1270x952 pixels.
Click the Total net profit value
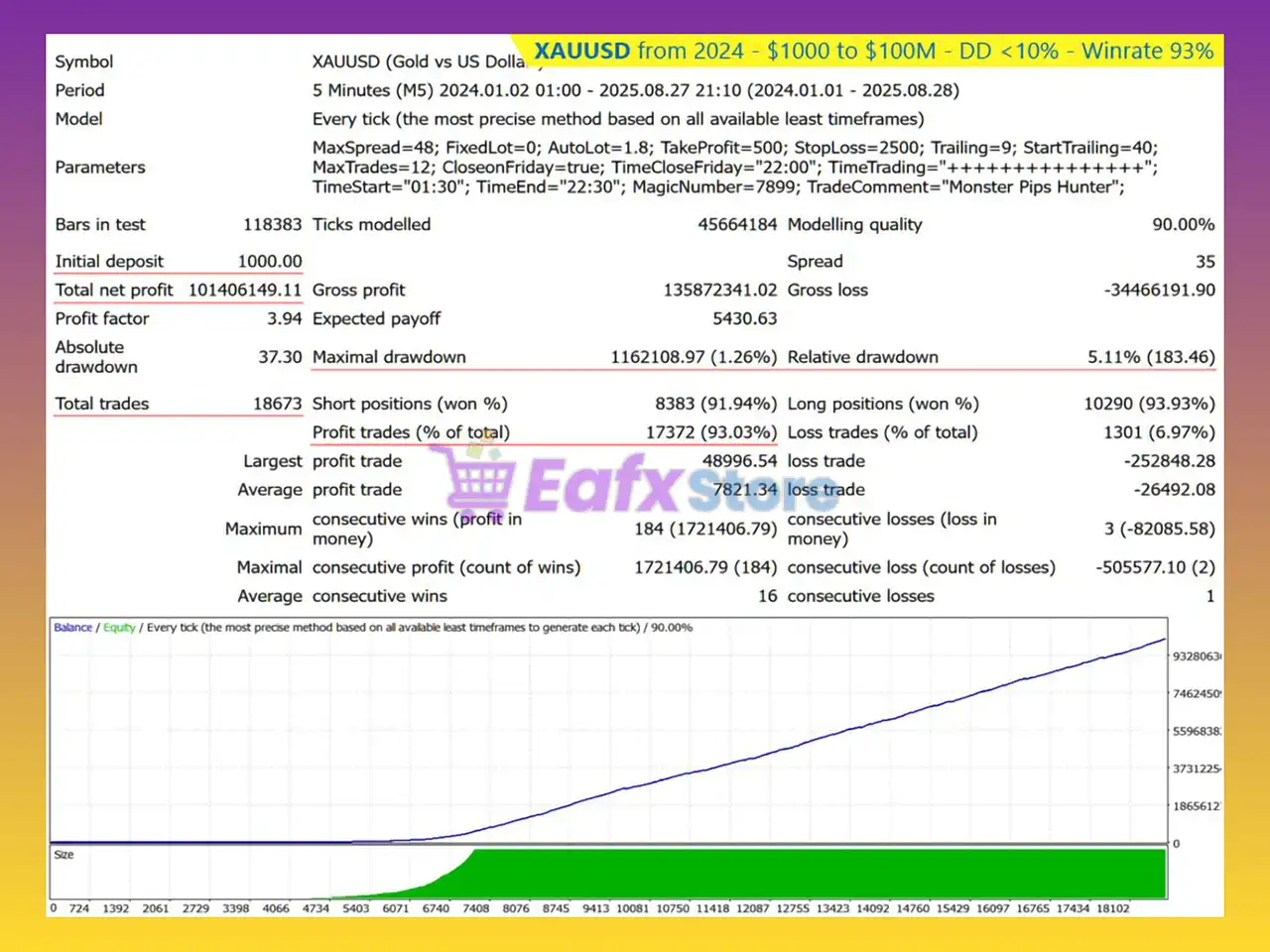click(244, 291)
